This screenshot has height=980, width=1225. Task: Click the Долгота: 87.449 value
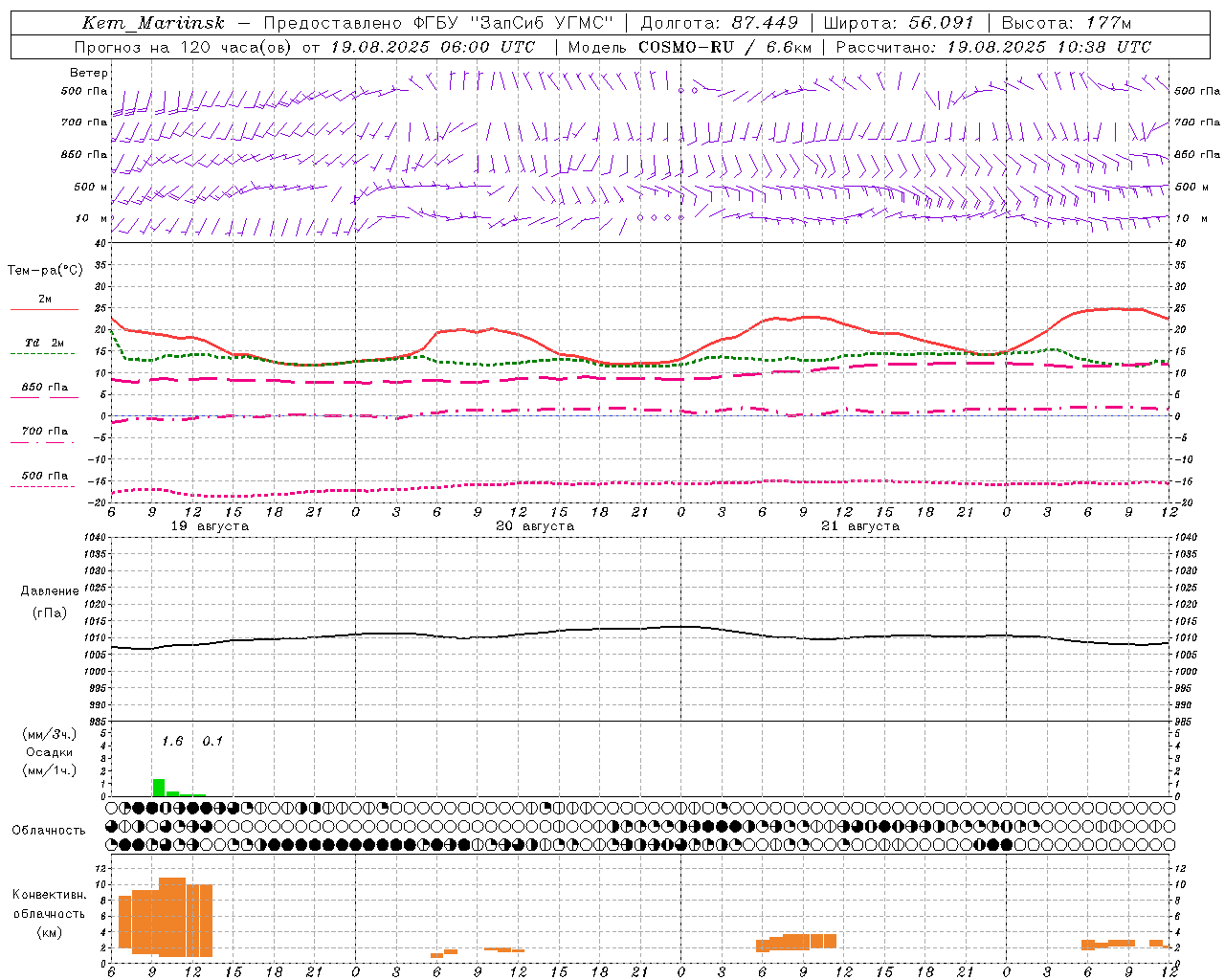coord(720,23)
